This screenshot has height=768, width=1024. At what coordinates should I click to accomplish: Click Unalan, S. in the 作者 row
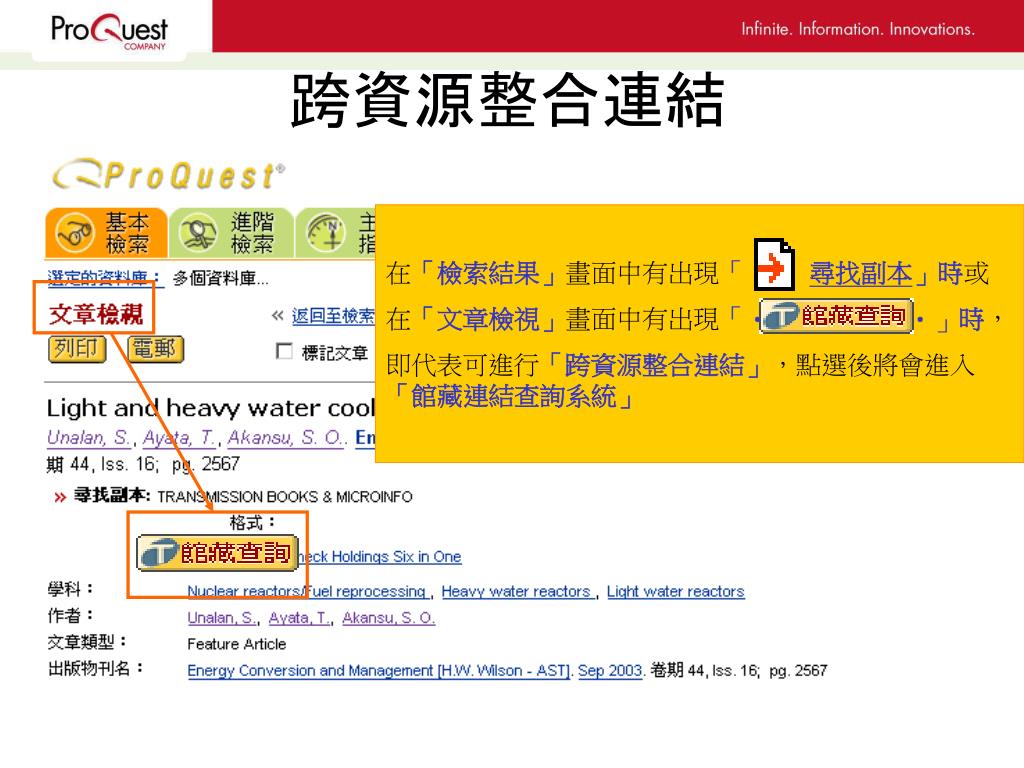point(221,618)
